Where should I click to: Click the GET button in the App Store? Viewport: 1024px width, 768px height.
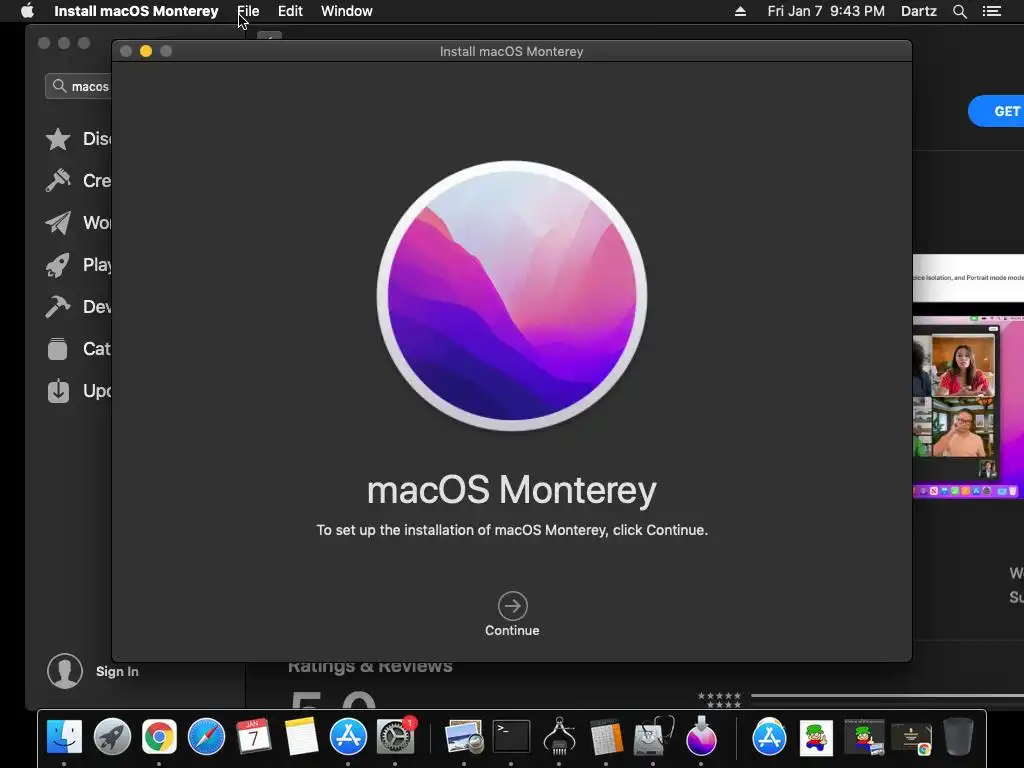click(996, 111)
